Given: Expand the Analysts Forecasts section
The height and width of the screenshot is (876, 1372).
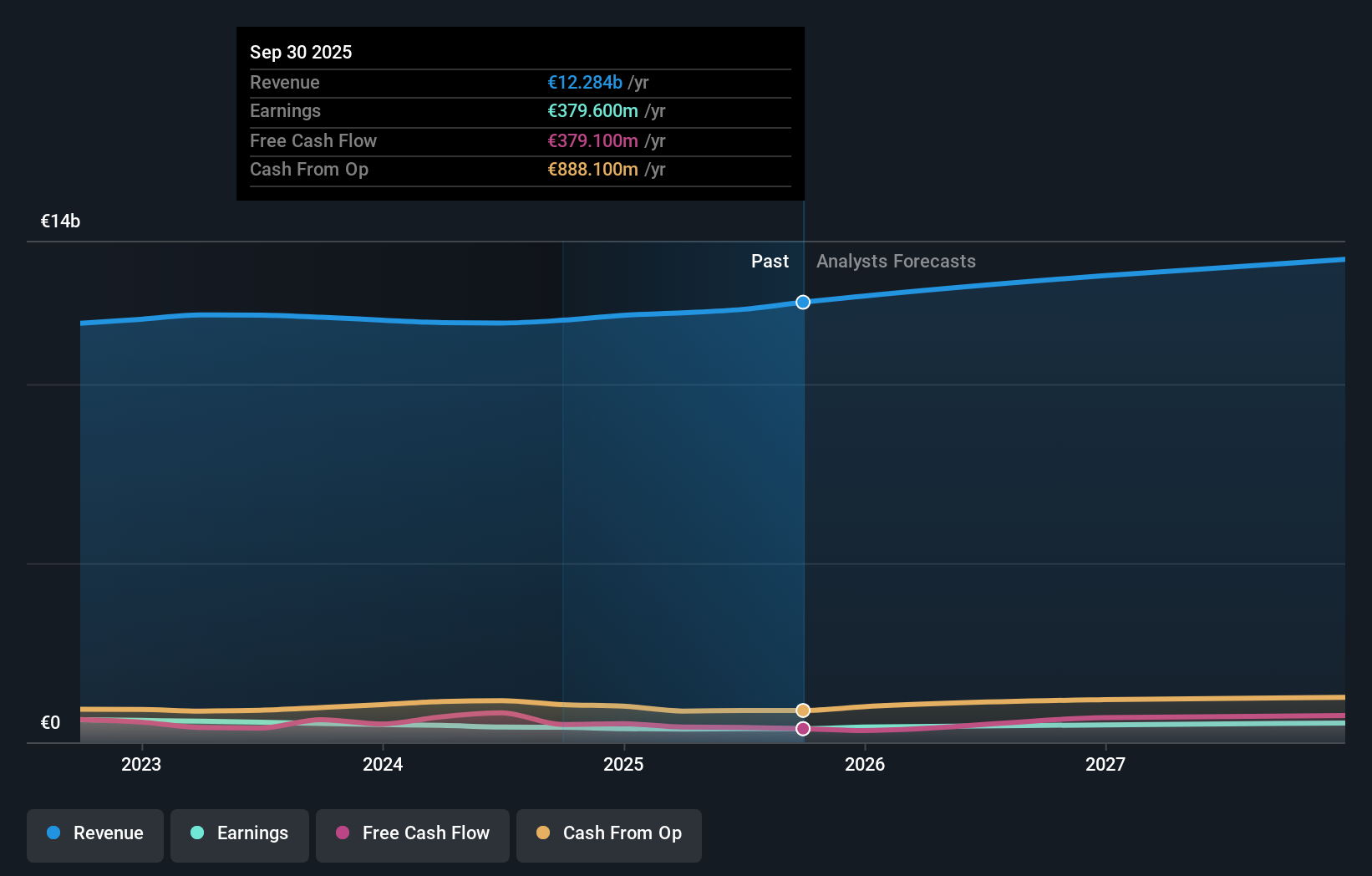Looking at the screenshot, I should click(896, 261).
